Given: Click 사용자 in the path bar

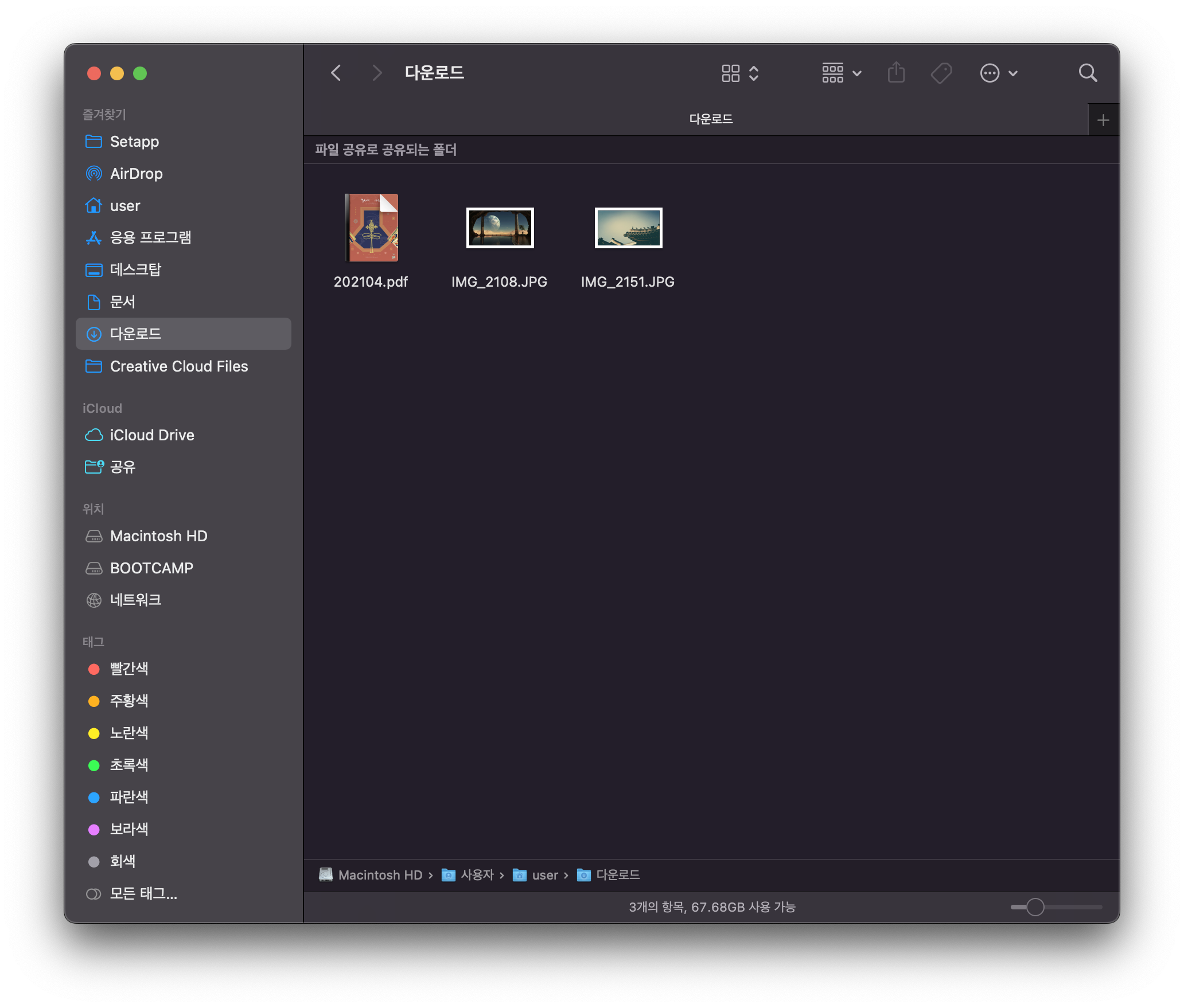Looking at the screenshot, I should click(x=476, y=875).
